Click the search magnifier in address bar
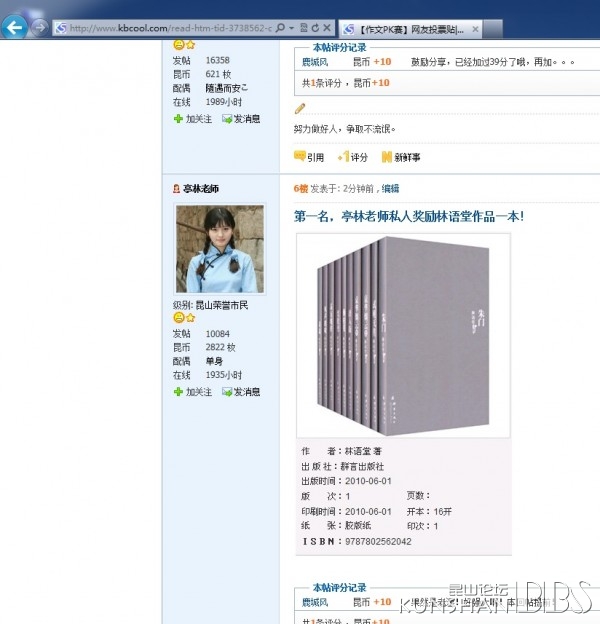600x624 pixels. [280, 28]
